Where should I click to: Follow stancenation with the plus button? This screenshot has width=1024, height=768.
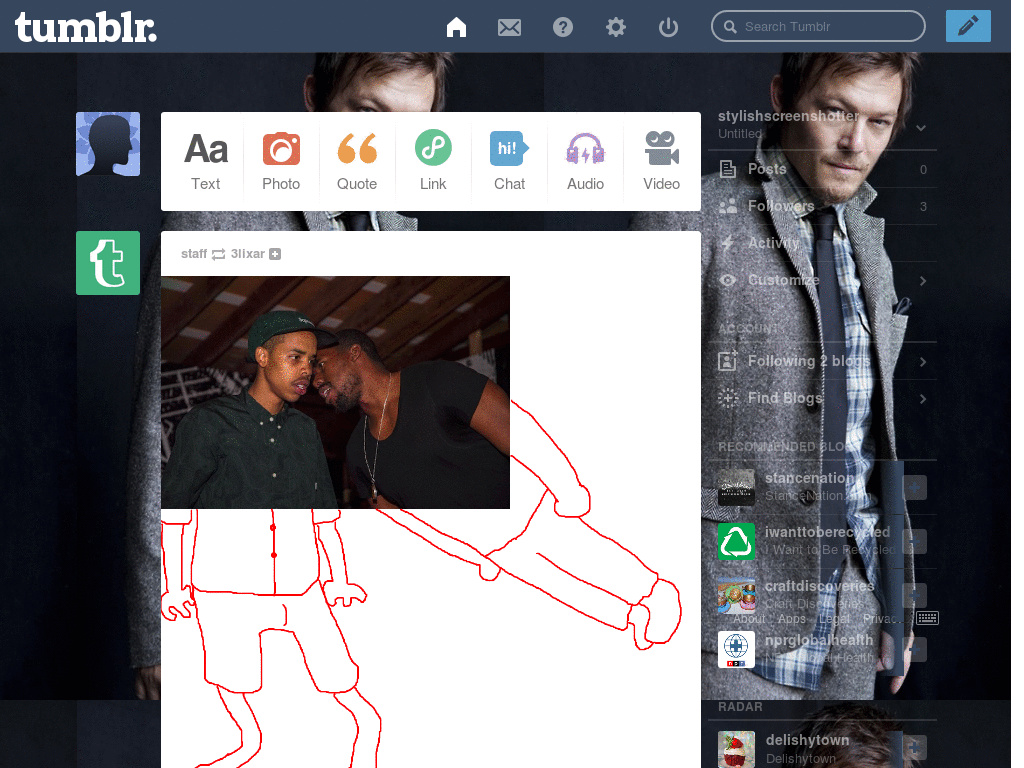coord(914,487)
